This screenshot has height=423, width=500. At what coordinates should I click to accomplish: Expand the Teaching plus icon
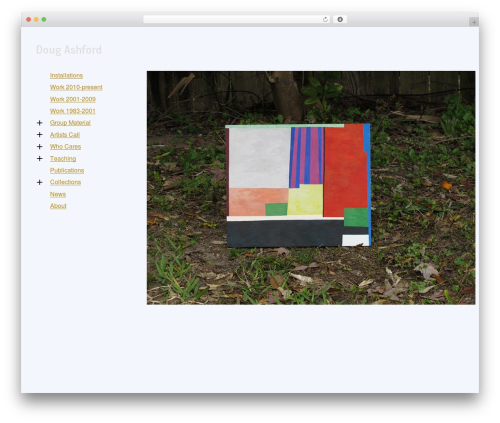point(39,158)
